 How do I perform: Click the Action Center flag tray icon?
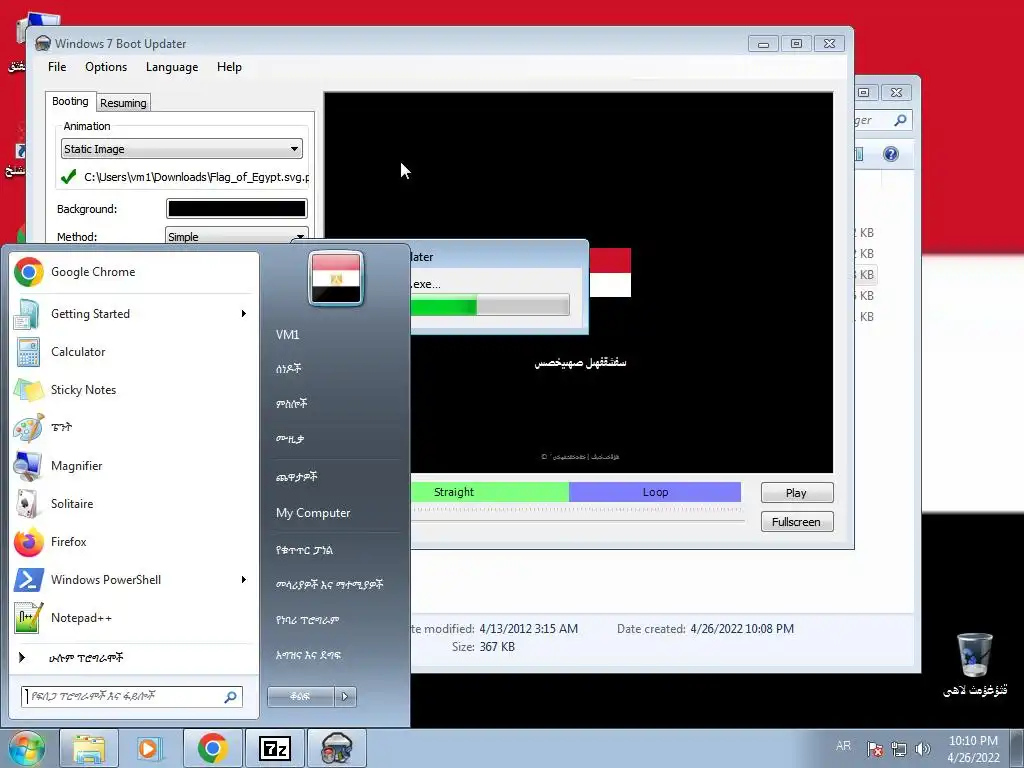pos(874,749)
